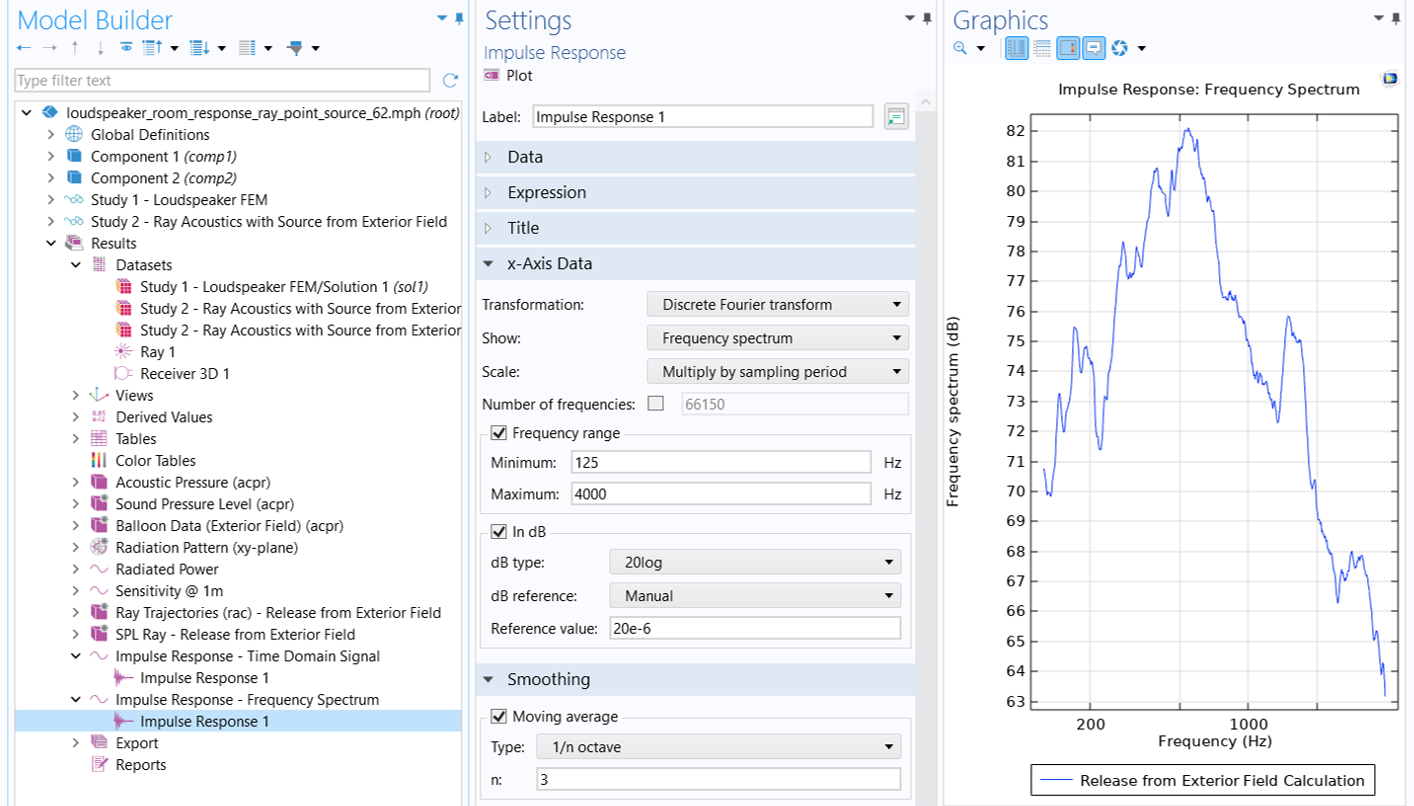Click the Plot icon in Settings

(x=491, y=75)
